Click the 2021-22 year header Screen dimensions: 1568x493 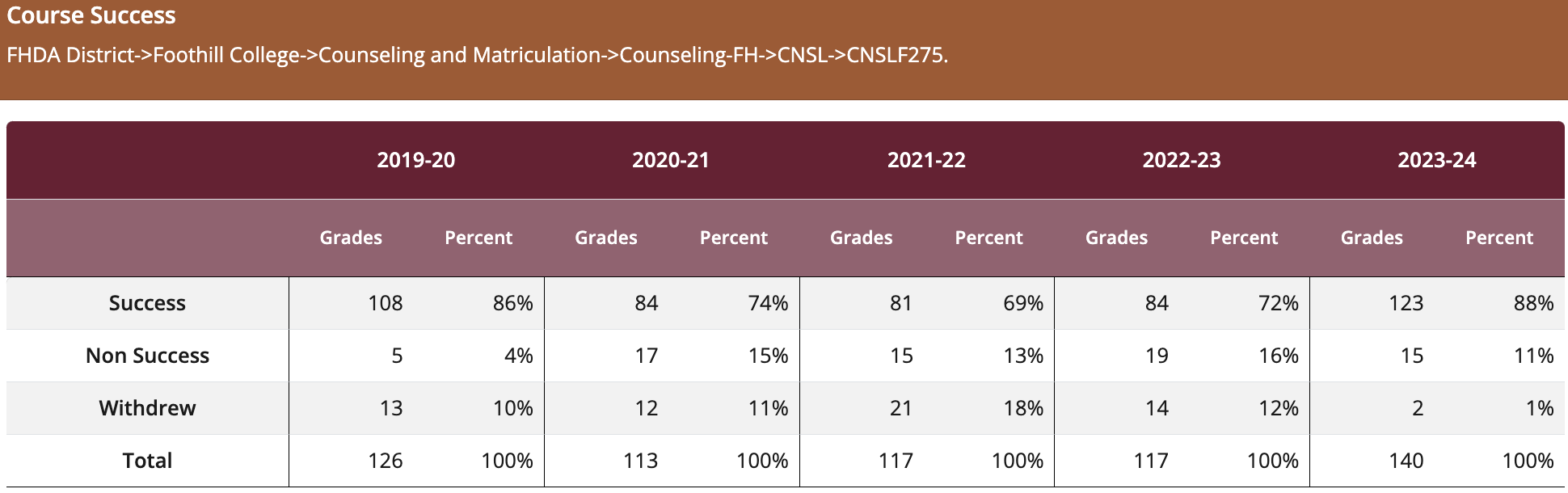pos(926,160)
